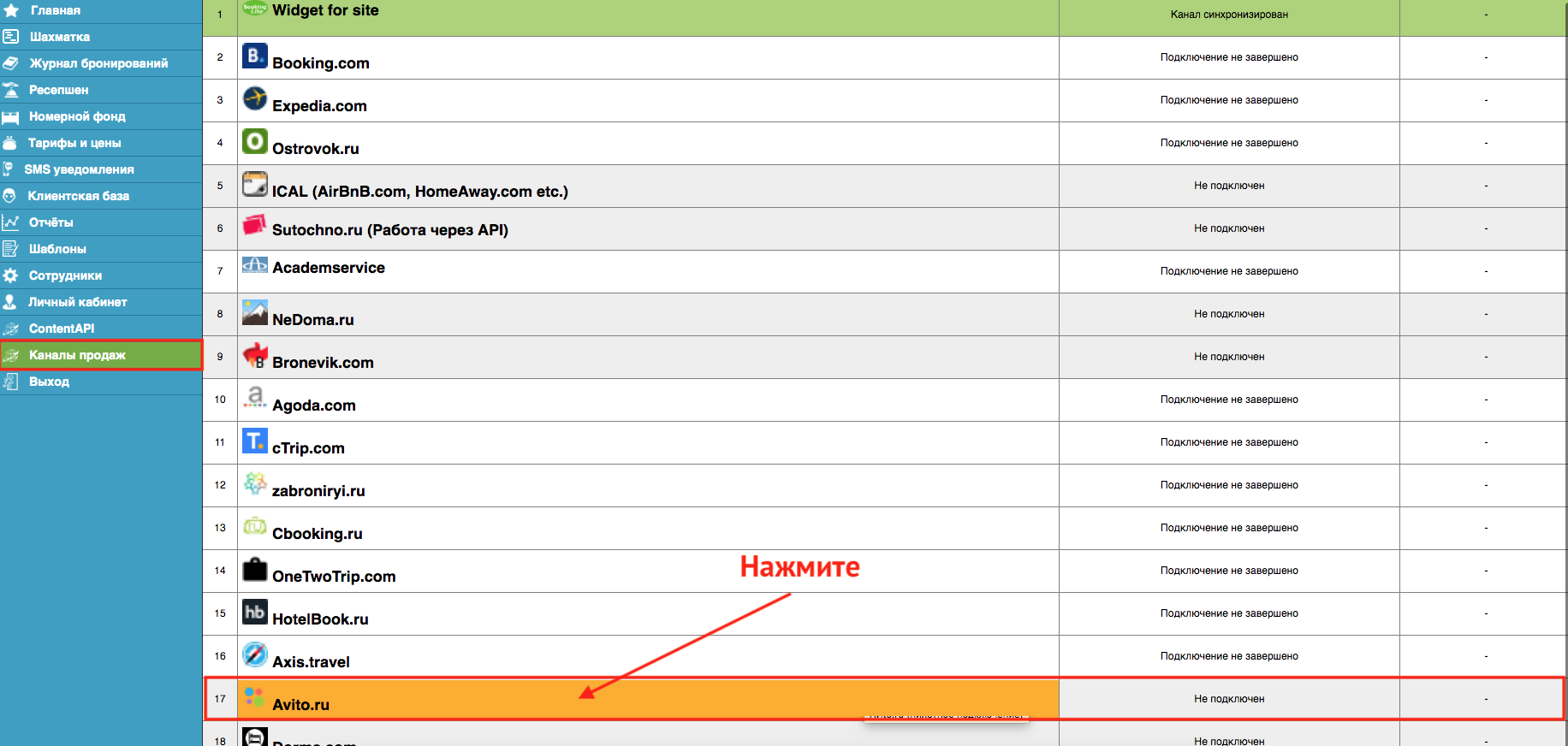Viewport: 1568px width, 746px height.
Task: Open the ContentAPI sidebar item
Action: point(62,329)
